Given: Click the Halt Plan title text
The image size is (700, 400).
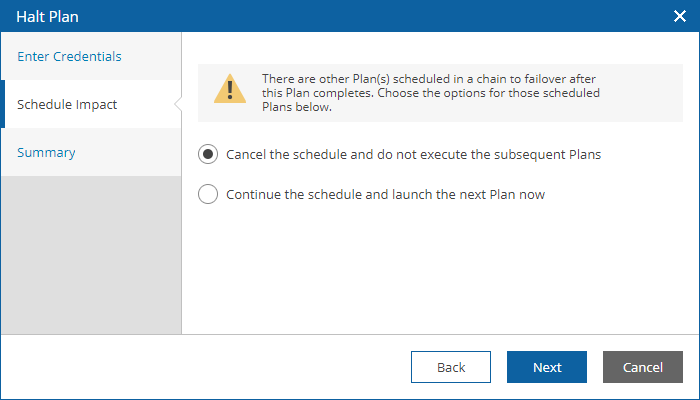Looking at the screenshot, I should 47,17.
